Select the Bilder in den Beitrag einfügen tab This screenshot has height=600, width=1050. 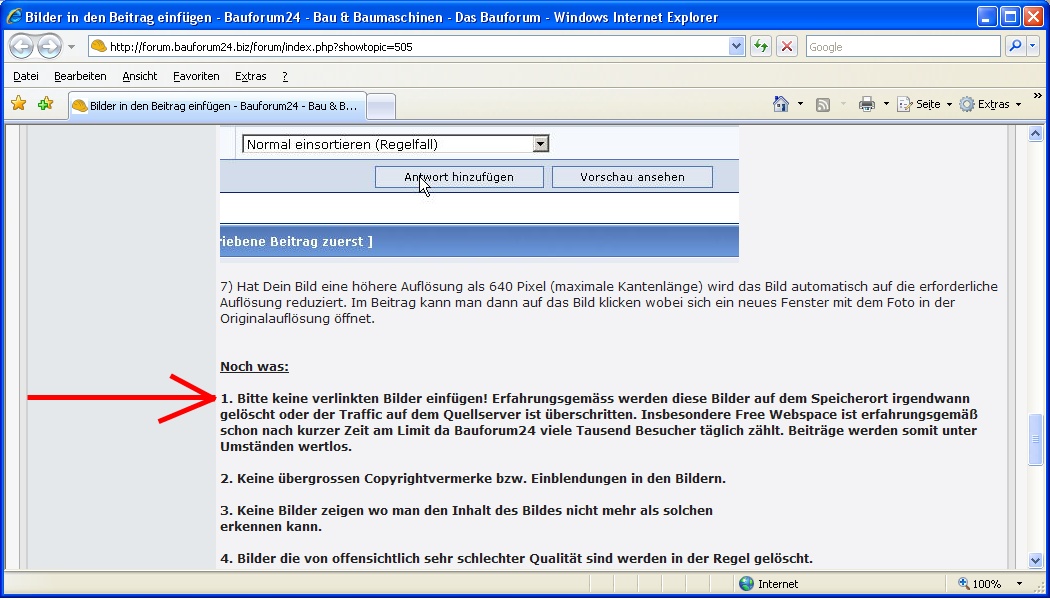(x=217, y=106)
